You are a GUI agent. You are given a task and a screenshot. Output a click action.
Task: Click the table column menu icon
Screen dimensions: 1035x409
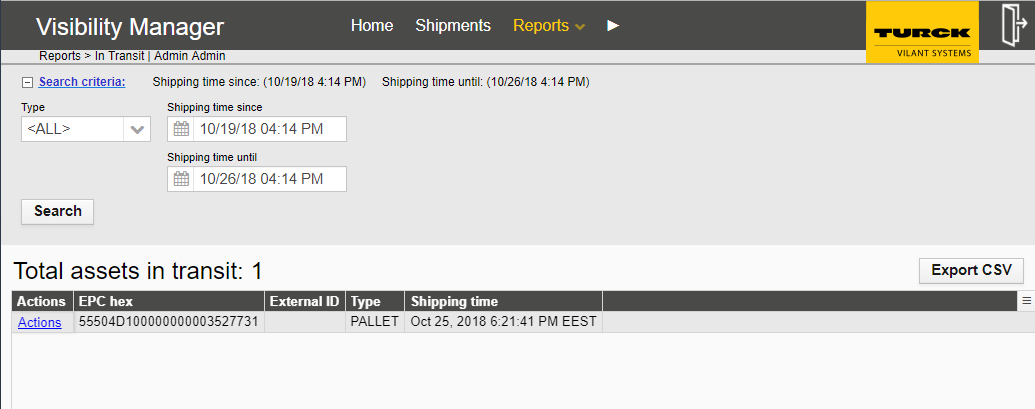tap(1026, 301)
